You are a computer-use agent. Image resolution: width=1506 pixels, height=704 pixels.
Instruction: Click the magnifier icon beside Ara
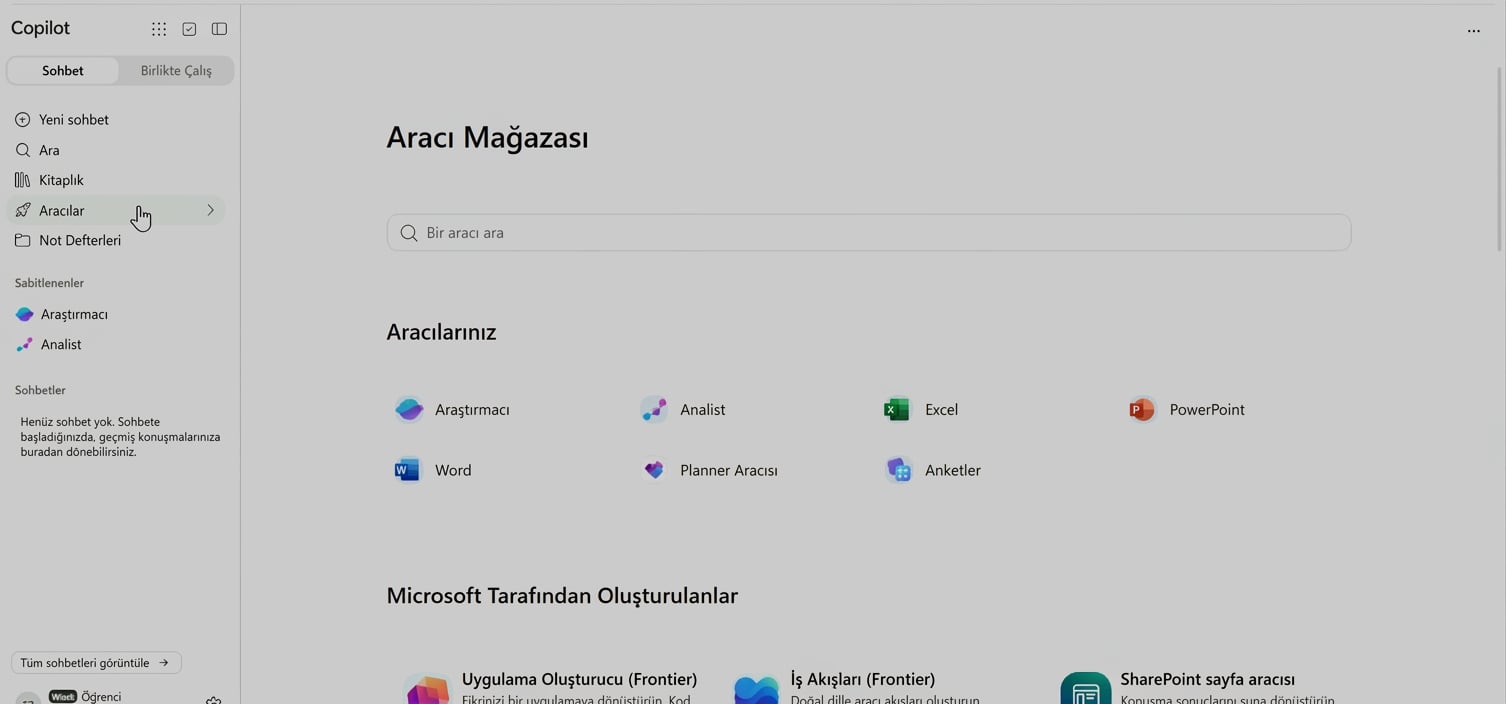pos(23,150)
